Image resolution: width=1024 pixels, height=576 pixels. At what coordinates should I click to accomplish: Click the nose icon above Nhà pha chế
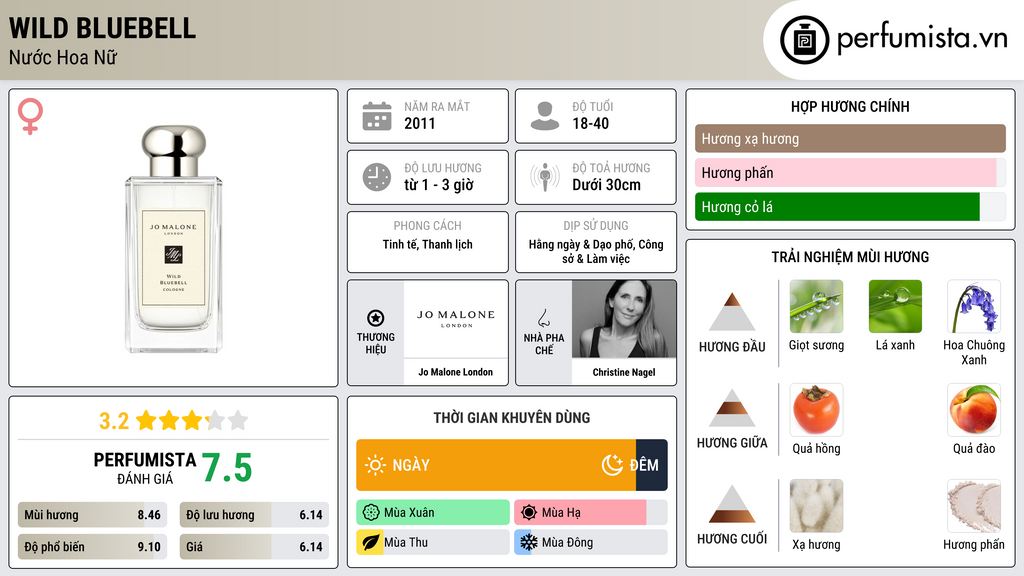click(543, 318)
